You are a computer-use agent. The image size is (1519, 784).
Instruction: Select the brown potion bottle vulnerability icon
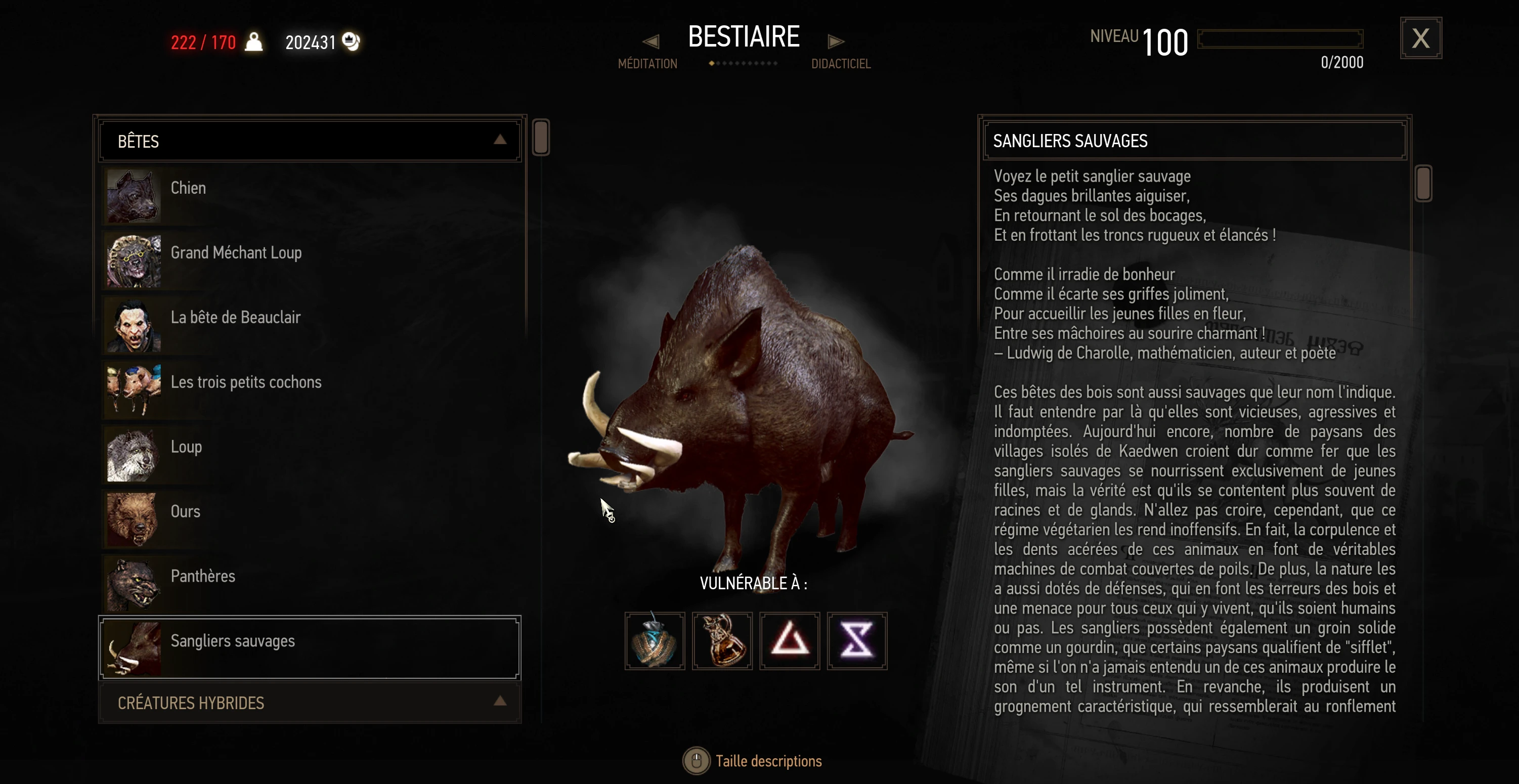(x=722, y=641)
